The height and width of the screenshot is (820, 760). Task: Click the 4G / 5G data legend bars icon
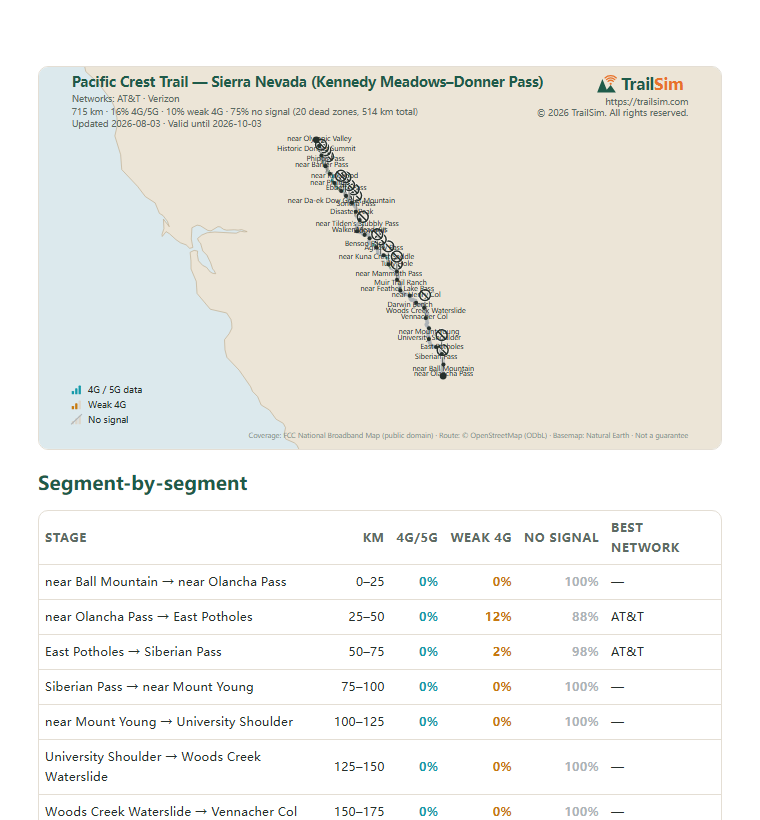(x=76, y=390)
